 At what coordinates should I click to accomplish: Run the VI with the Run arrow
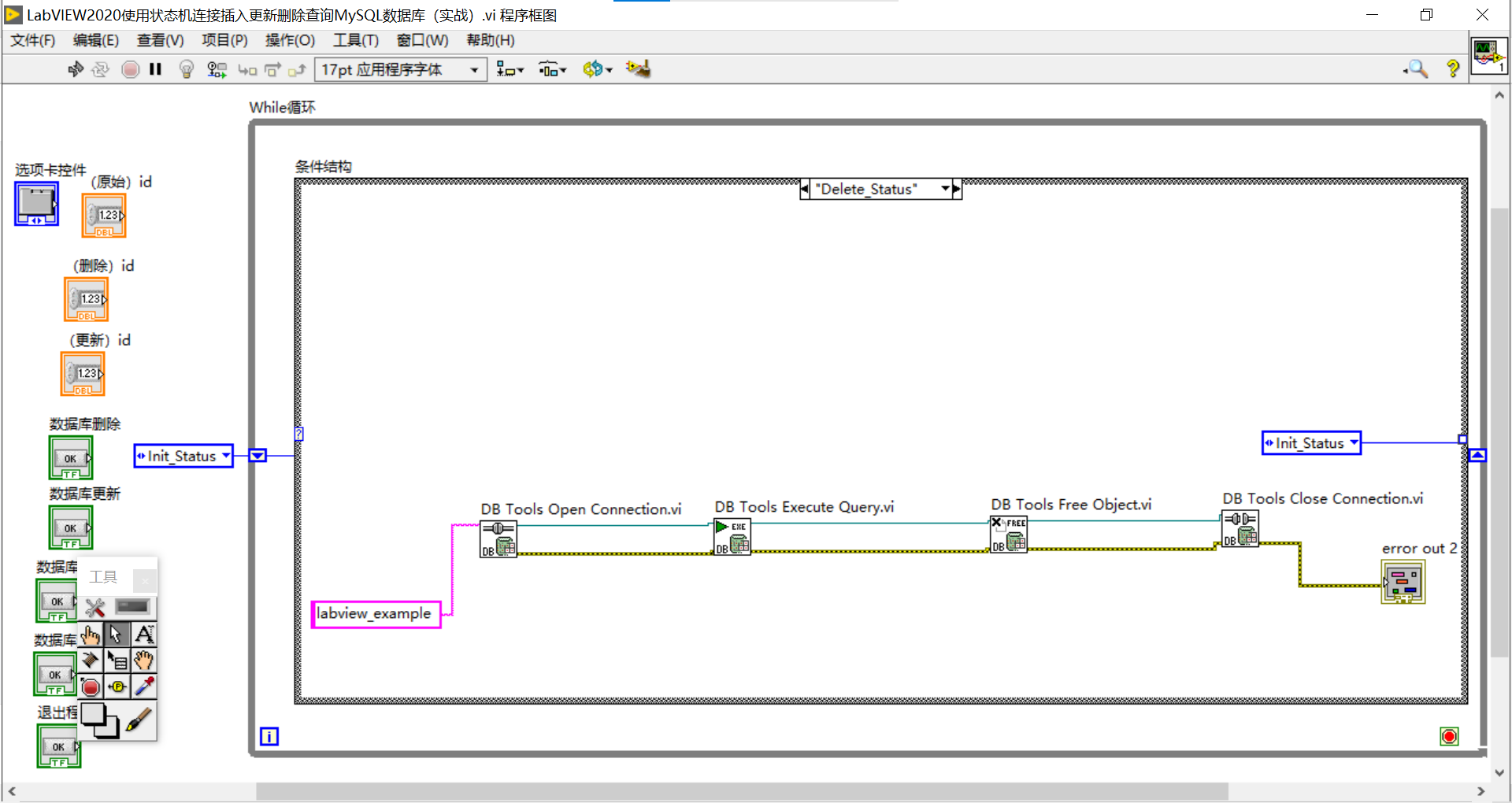click(76, 69)
